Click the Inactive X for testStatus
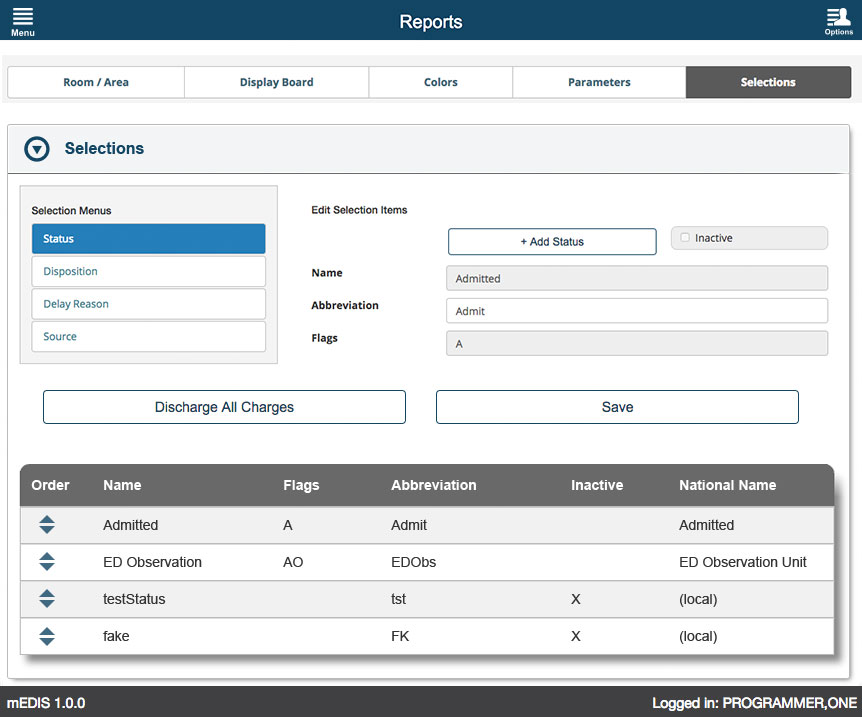 pyautogui.click(x=576, y=599)
